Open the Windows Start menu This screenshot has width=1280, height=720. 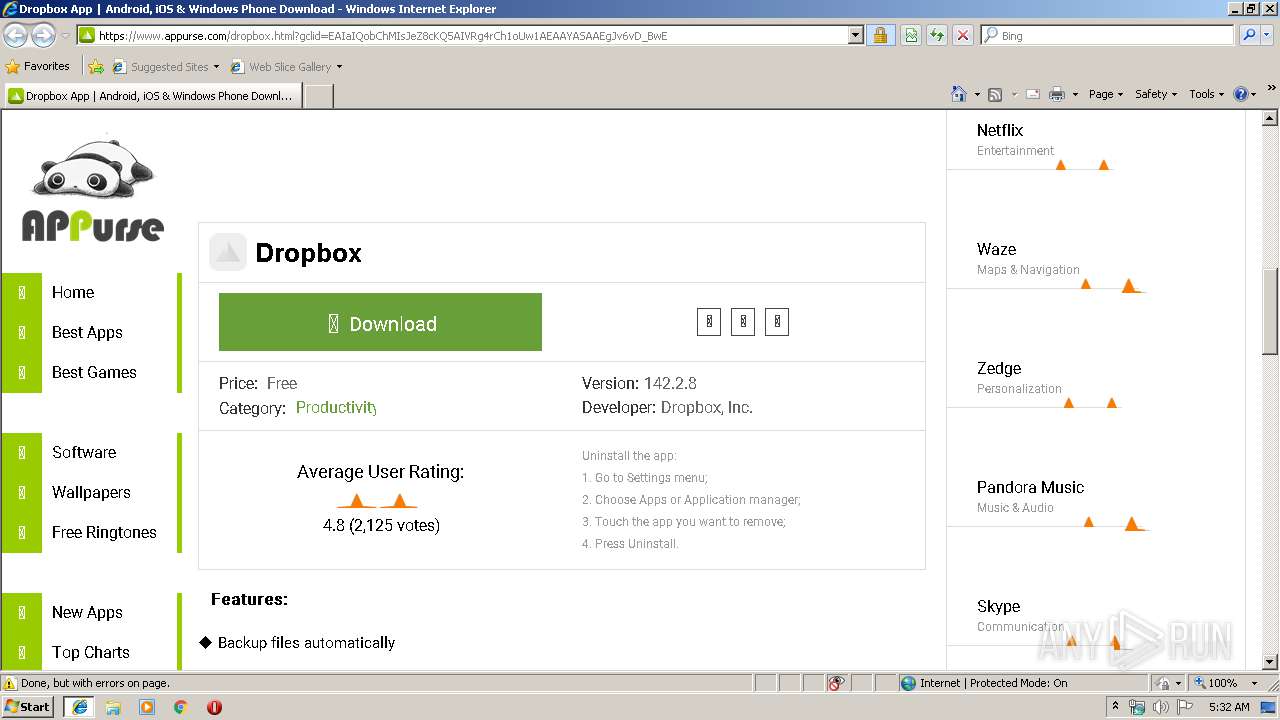(28, 706)
